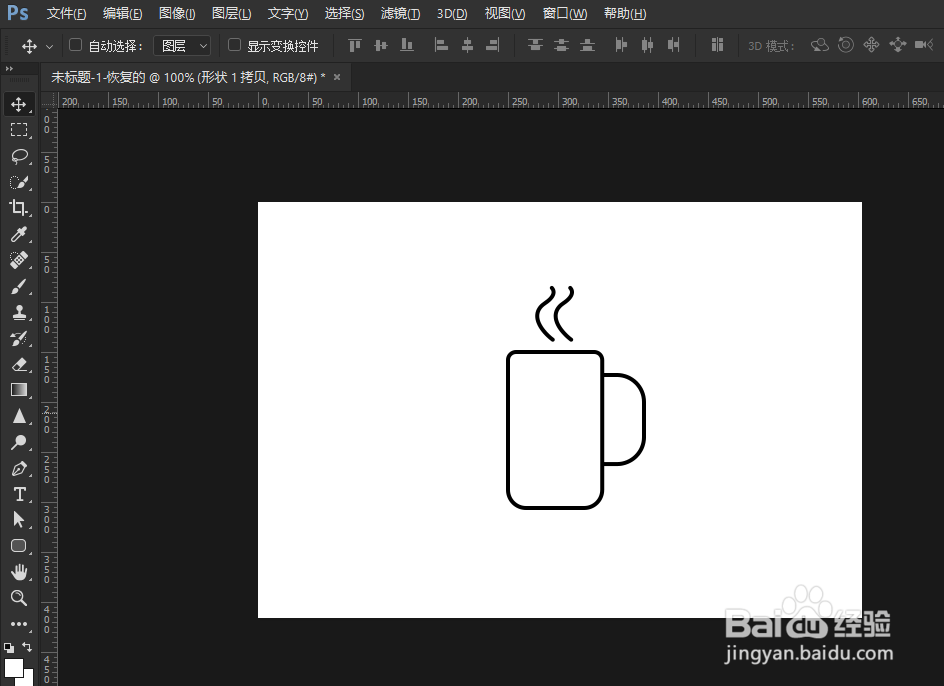Select the Type tool
This screenshot has height=686, width=944.
[x=19, y=494]
